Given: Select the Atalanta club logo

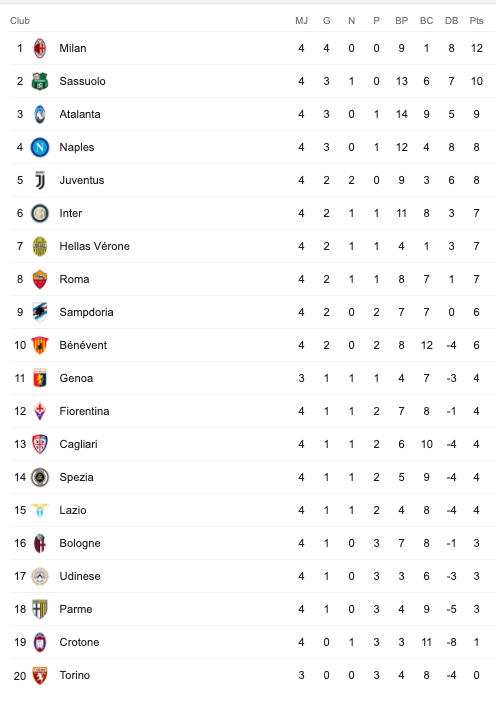Looking at the screenshot, I should (x=40, y=114).
